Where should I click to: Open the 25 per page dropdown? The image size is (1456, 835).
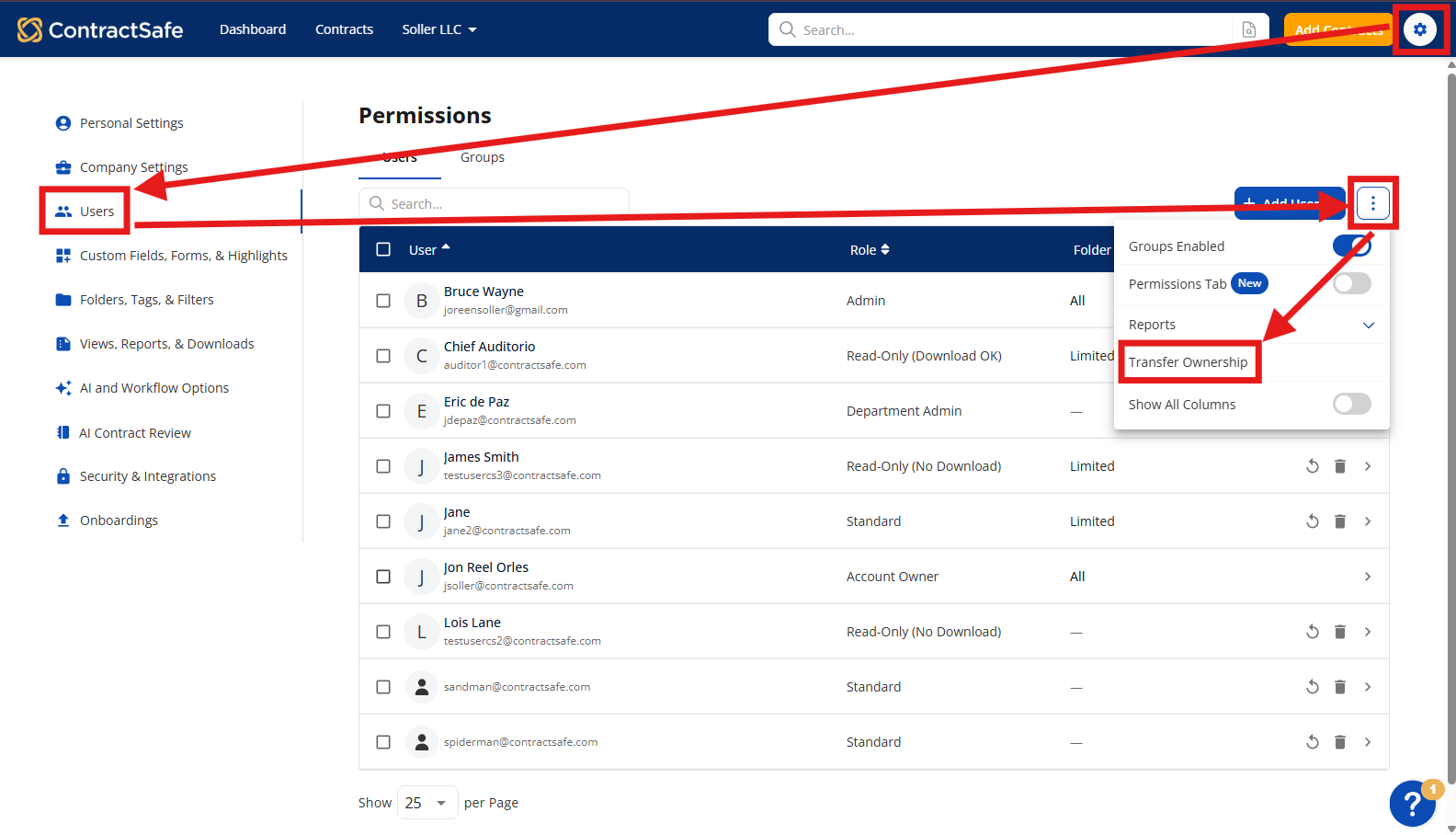point(427,803)
